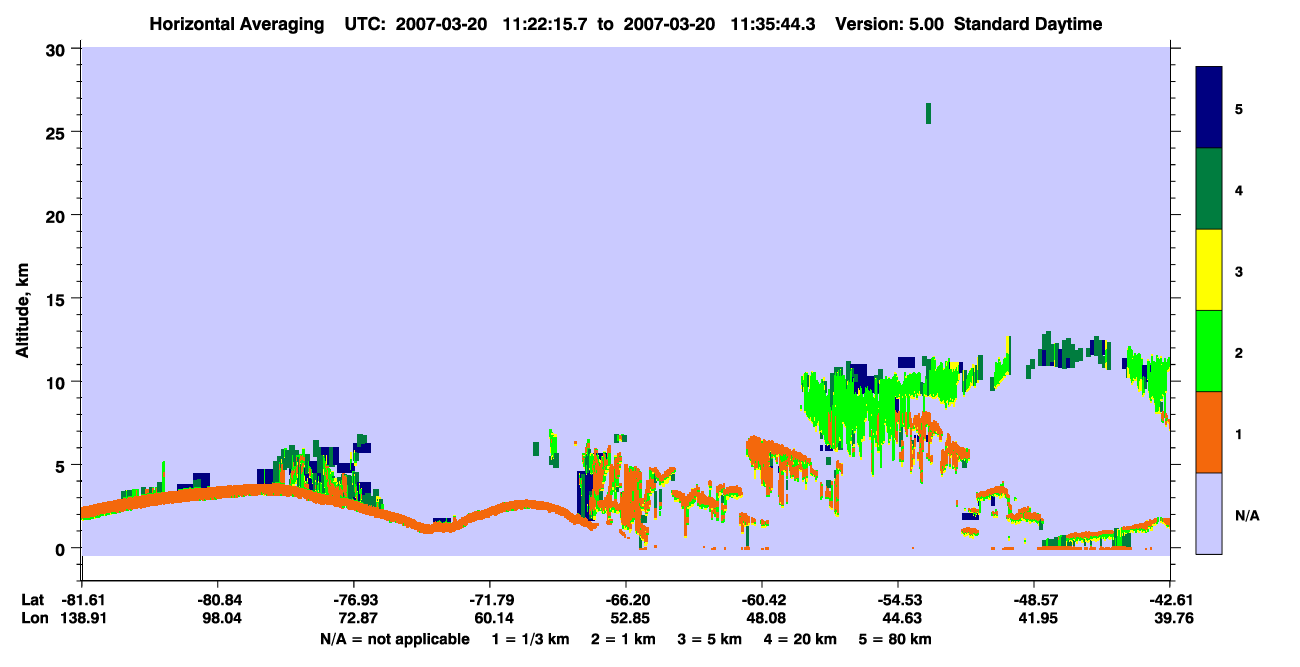Image resolution: width=1300 pixels, height=667 pixels.
Task: Click the y-axis tick label 25
Action: point(58,132)
